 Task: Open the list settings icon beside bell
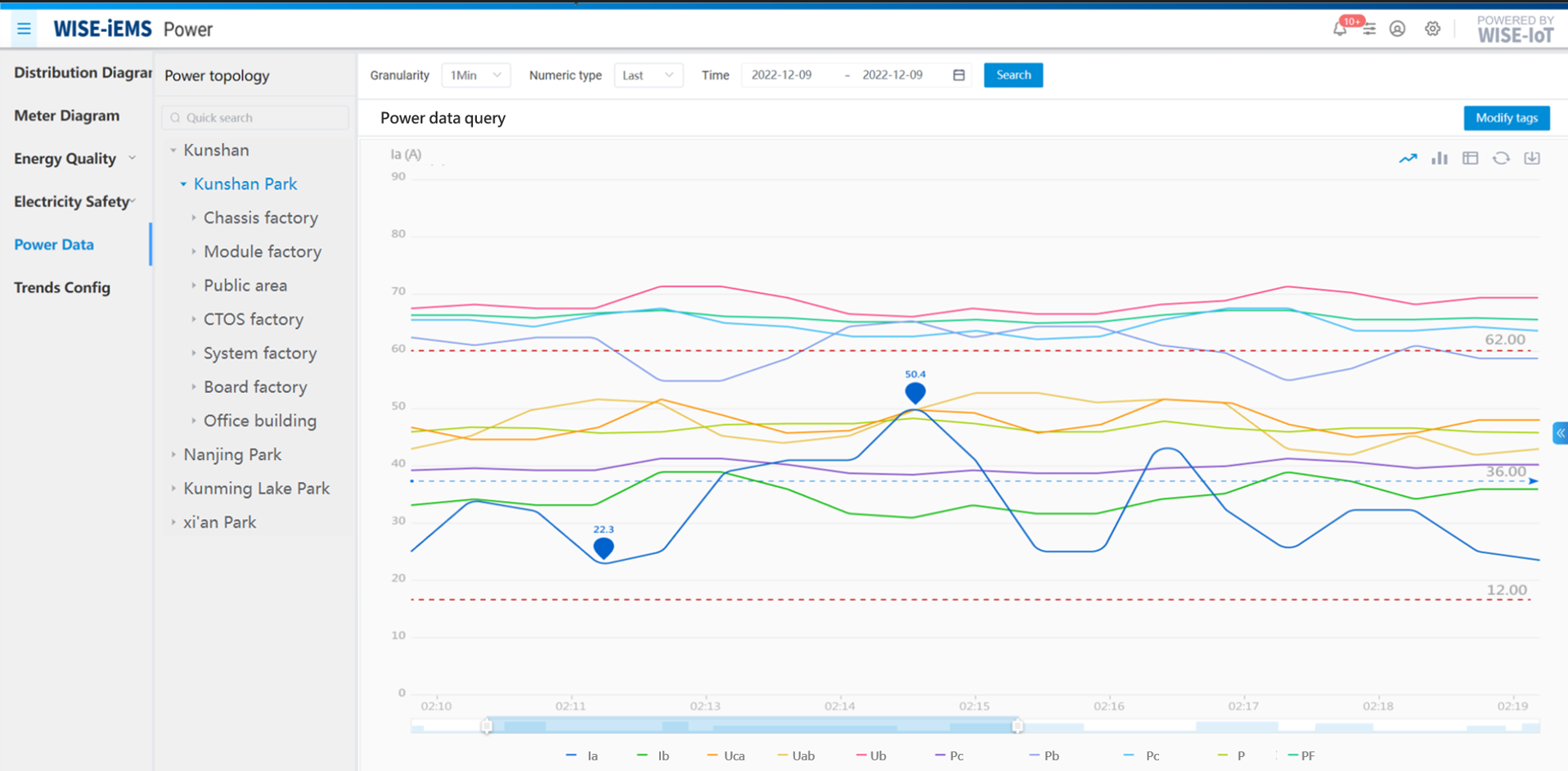coord(1369,29)
